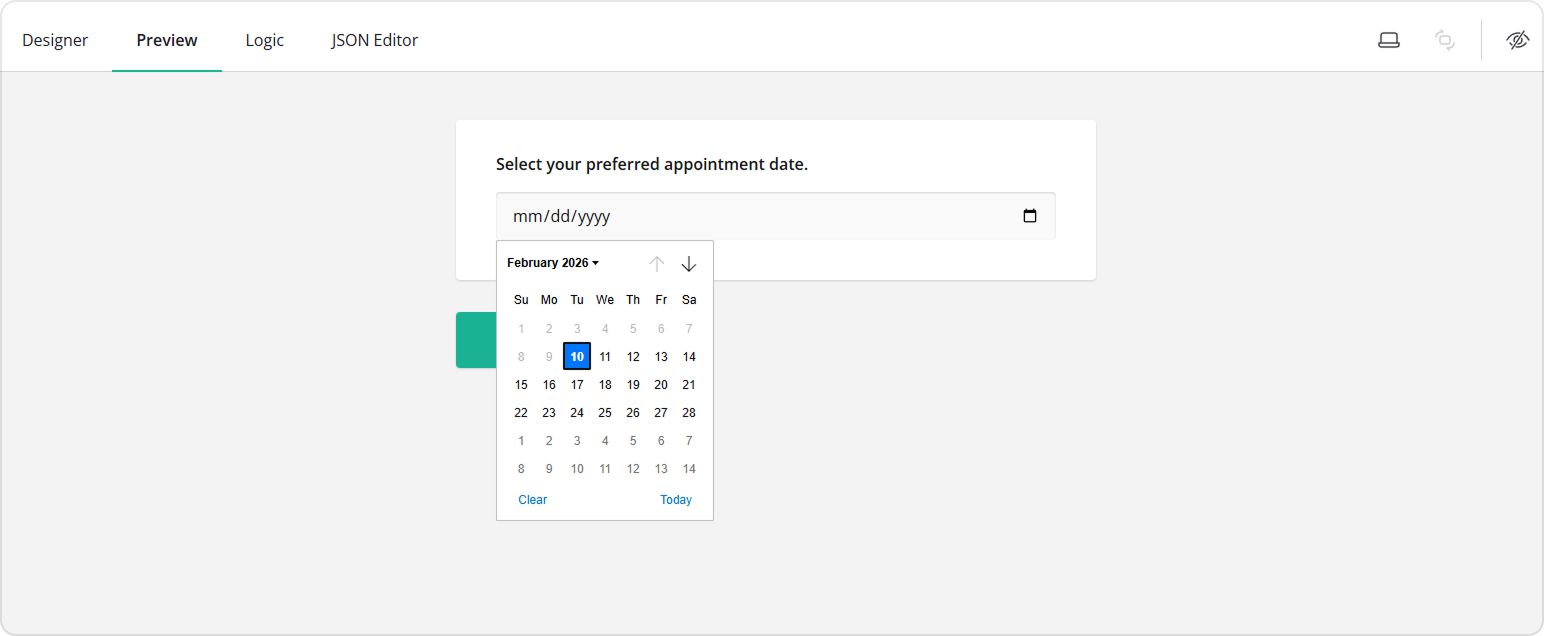The height and width of the screenshot is (636, 1544).
Task: Select the laptop device preview icon
Action: coord(1389,40)
